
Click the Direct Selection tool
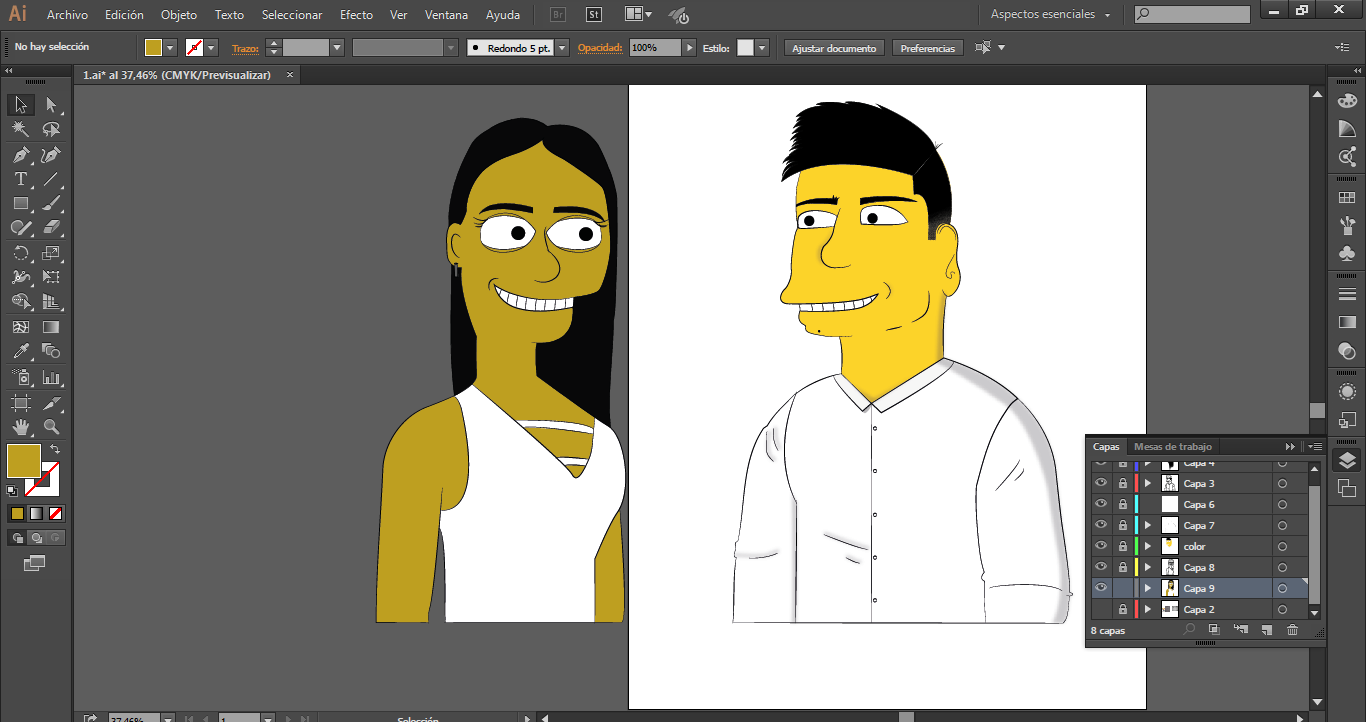coord(51,105)
